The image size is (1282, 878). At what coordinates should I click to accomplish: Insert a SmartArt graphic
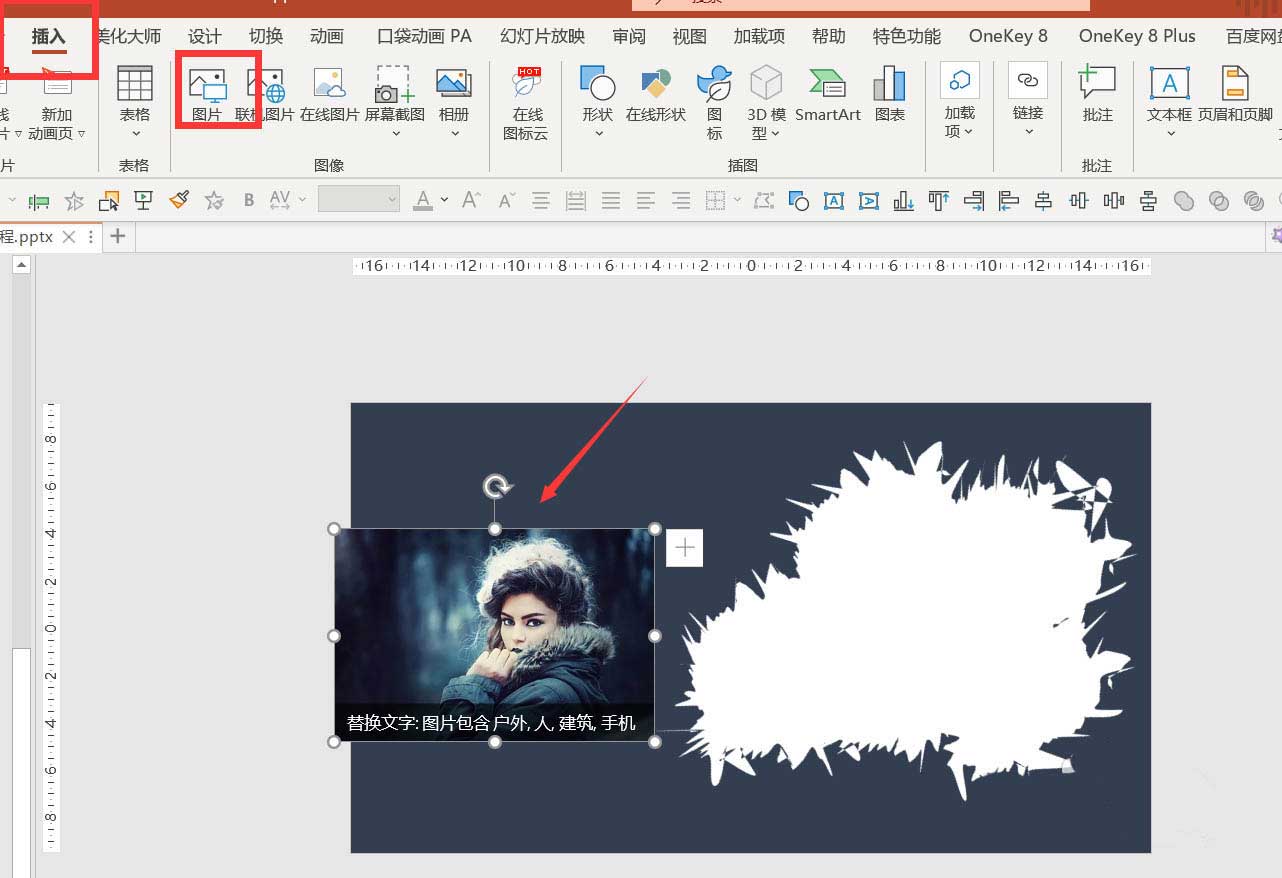(x=827, y=94)
